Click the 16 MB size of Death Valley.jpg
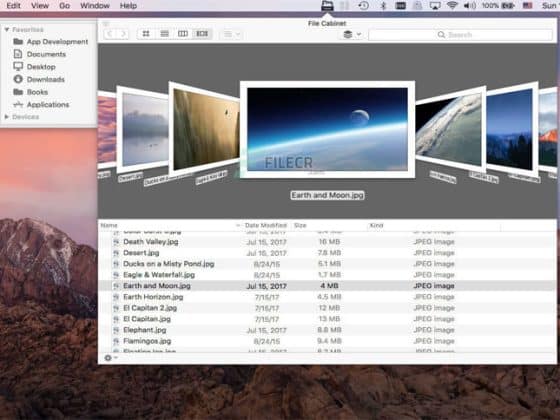Screen dimensions: 560x420 click(x=329, y=242)
